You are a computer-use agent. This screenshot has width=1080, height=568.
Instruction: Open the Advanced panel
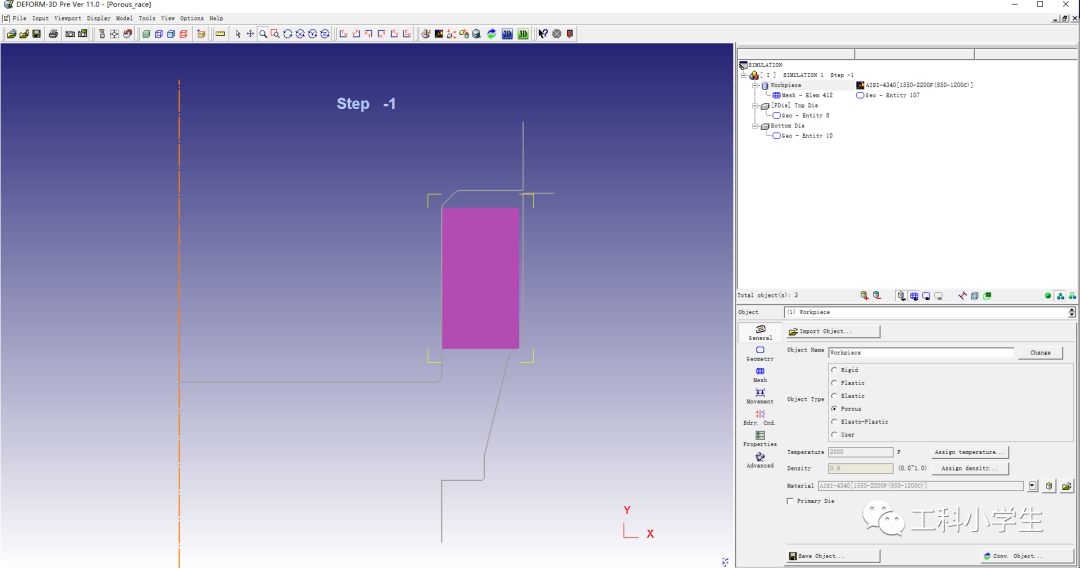pos(760,461)
